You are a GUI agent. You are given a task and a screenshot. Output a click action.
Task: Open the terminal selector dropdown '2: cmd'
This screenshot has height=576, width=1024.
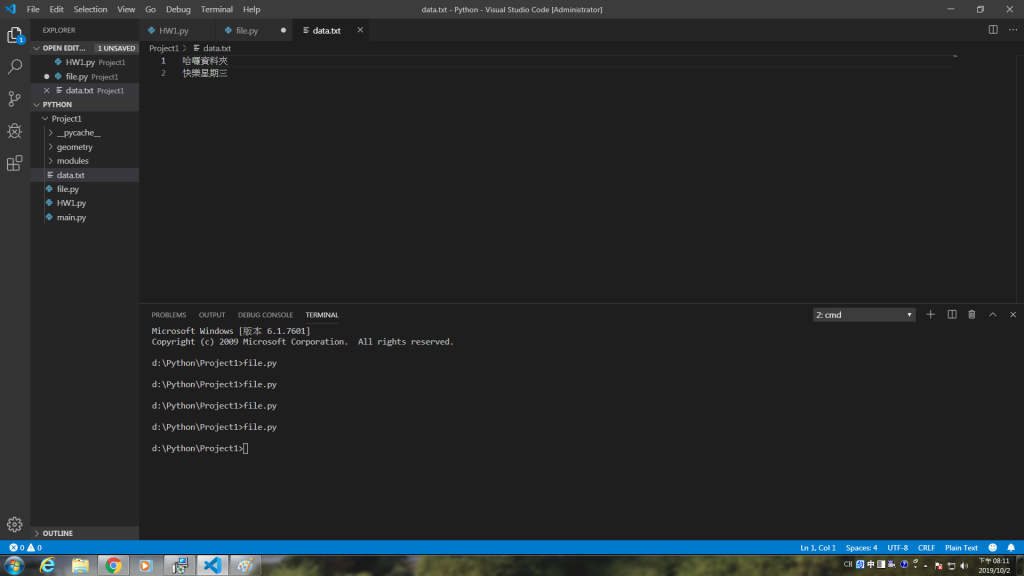(x=864, y=315)
